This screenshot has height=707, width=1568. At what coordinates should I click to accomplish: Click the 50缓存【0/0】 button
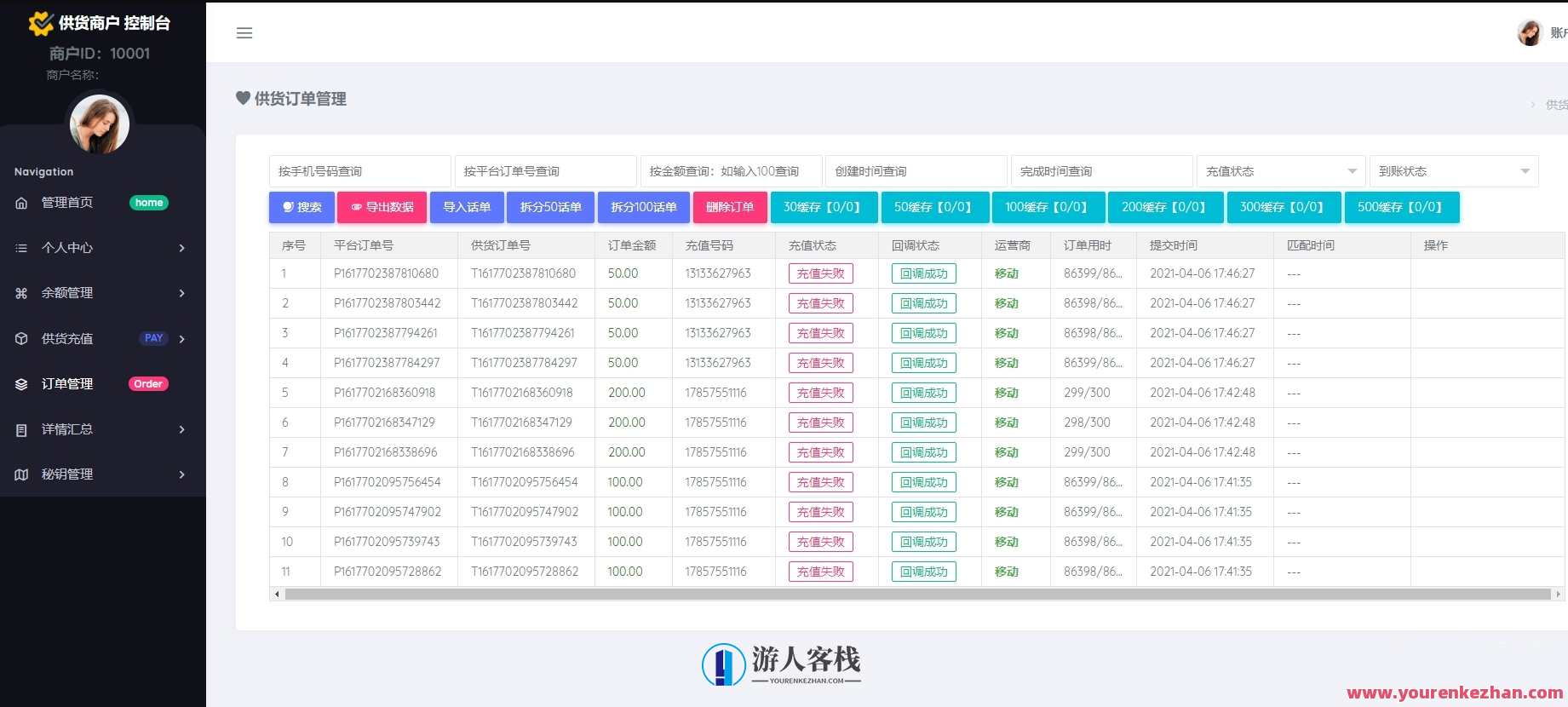(x=934, y=207)
